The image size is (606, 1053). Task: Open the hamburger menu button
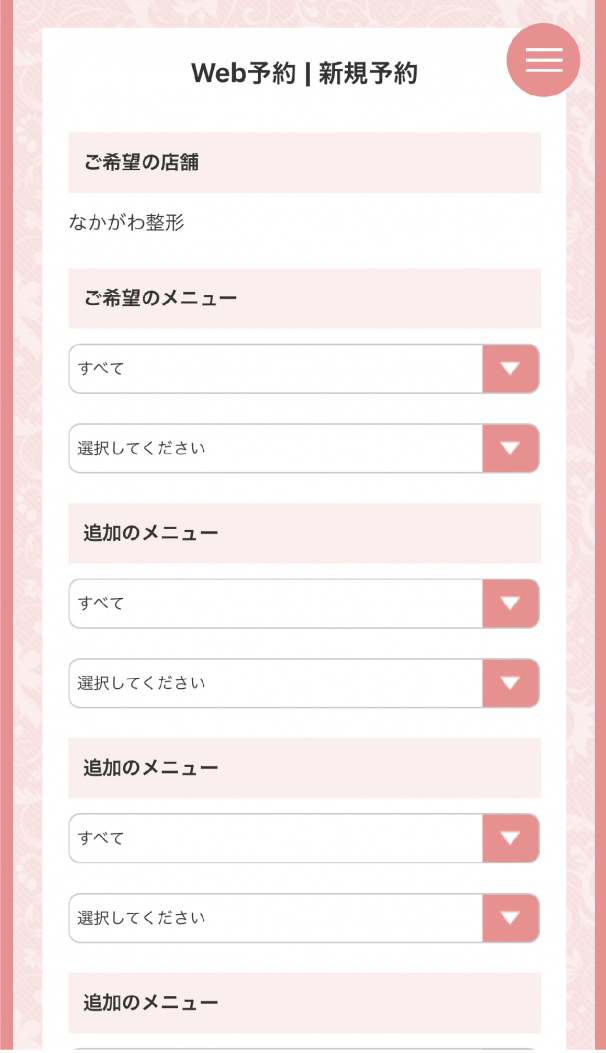tap(543, 60)
